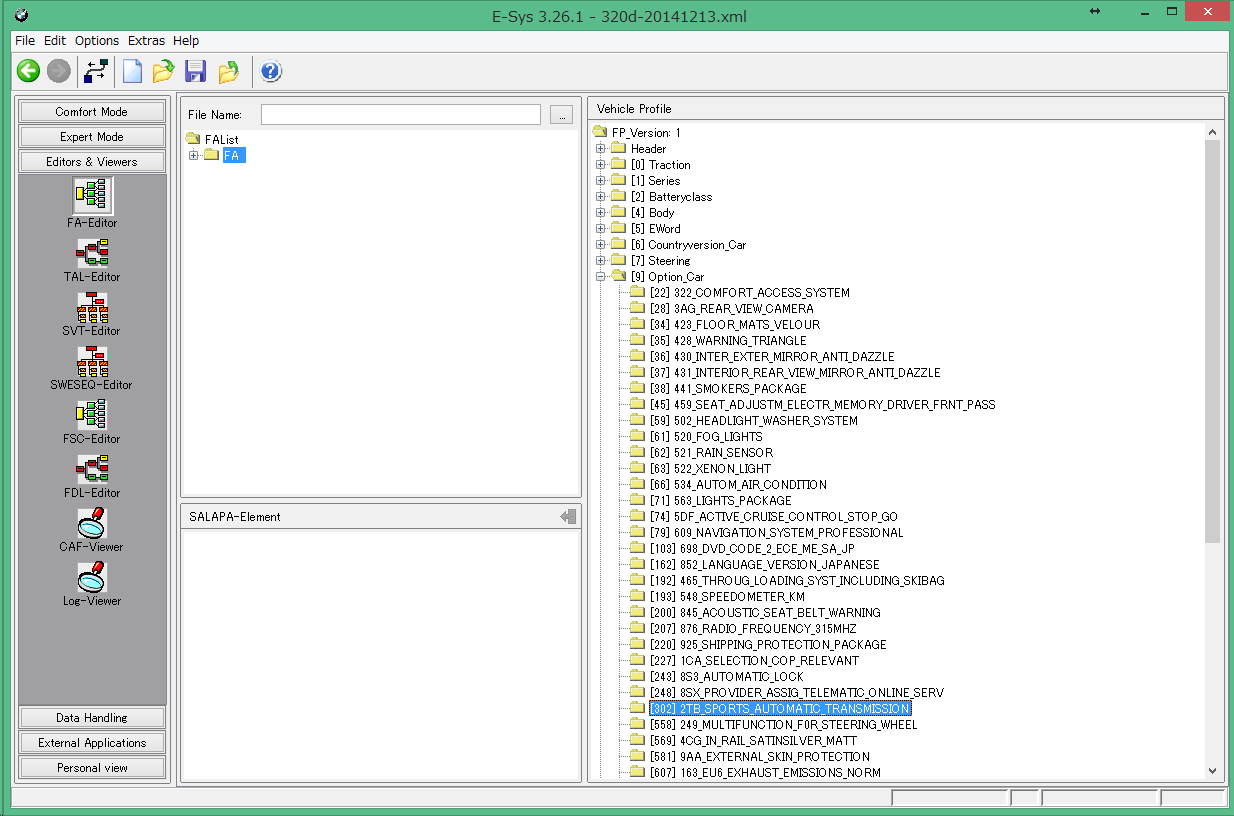Click the File Name input field
1234x816 pixels.
click(401, 115)
